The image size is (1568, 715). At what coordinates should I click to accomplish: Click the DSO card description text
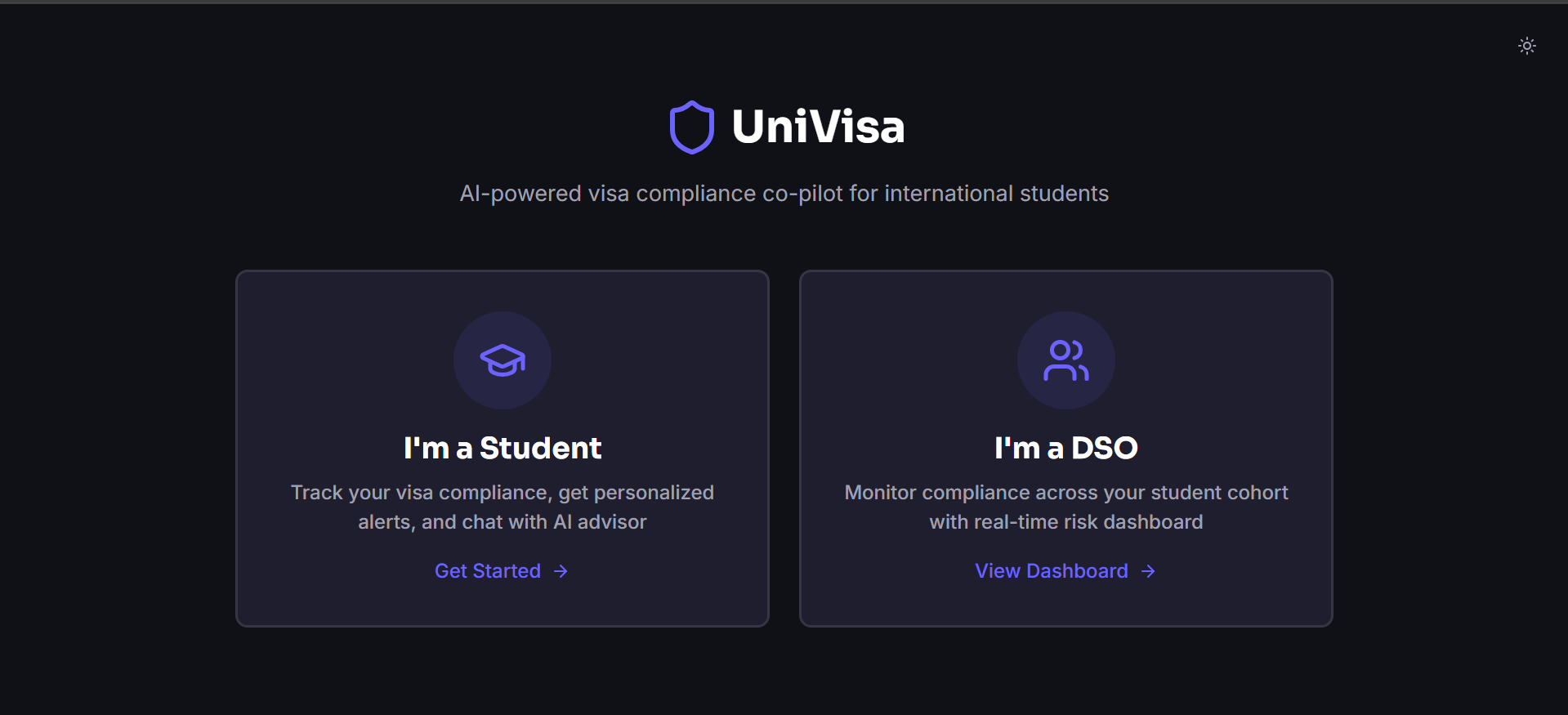(x=1066, y=507)
